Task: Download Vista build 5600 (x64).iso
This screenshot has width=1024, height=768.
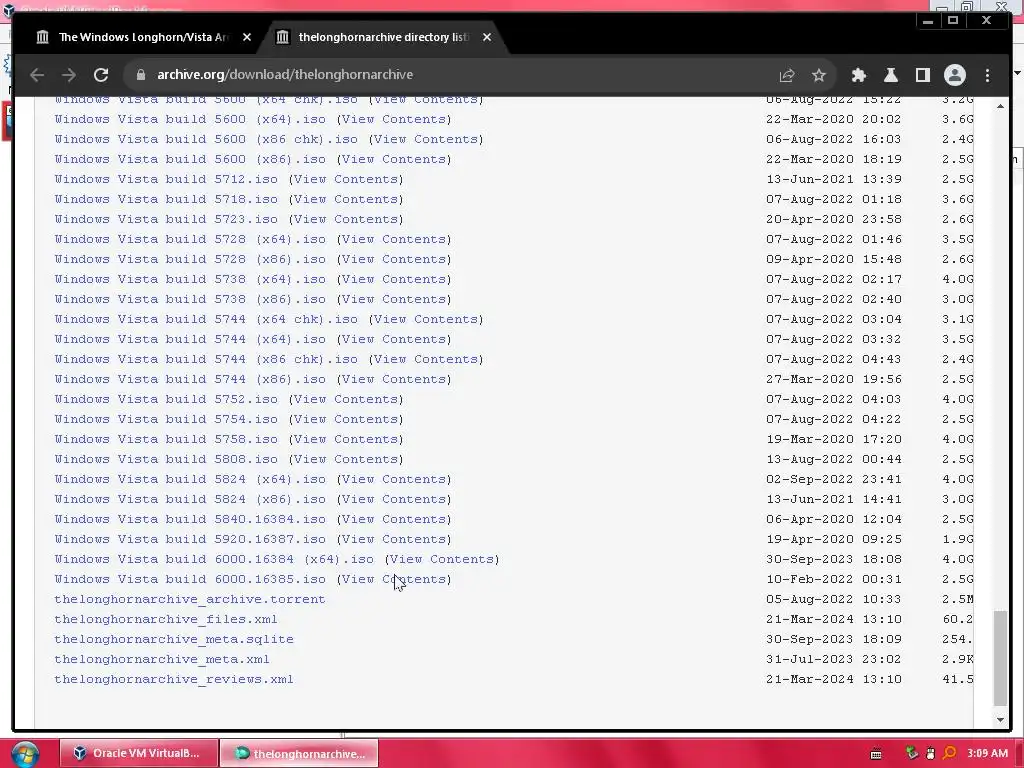Action: [x=190, y=120]
